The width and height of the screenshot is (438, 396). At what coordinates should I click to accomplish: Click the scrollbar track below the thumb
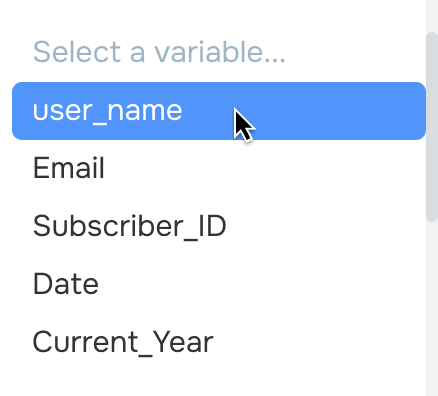432,308
